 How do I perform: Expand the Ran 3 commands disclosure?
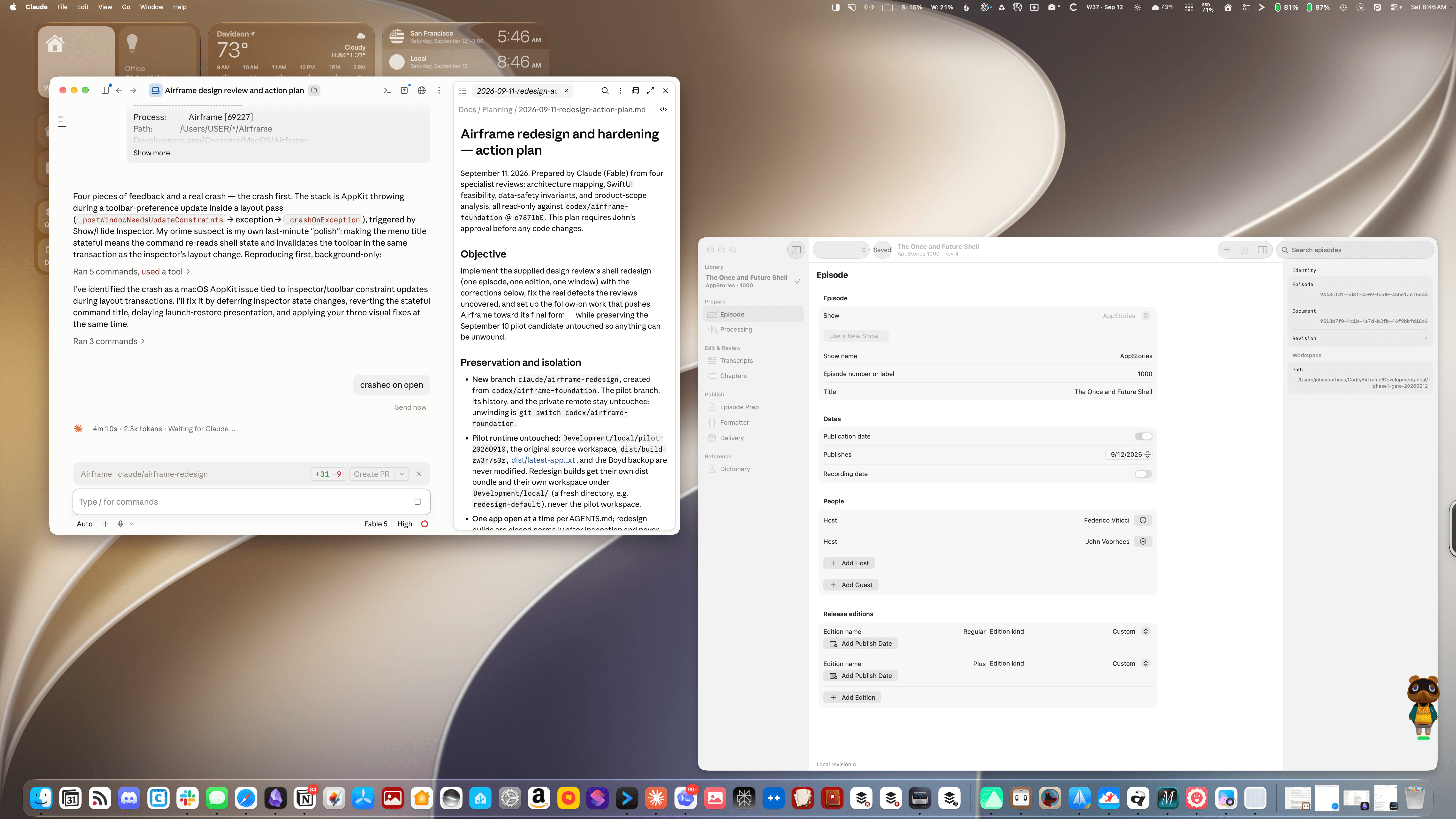(109, 341)
